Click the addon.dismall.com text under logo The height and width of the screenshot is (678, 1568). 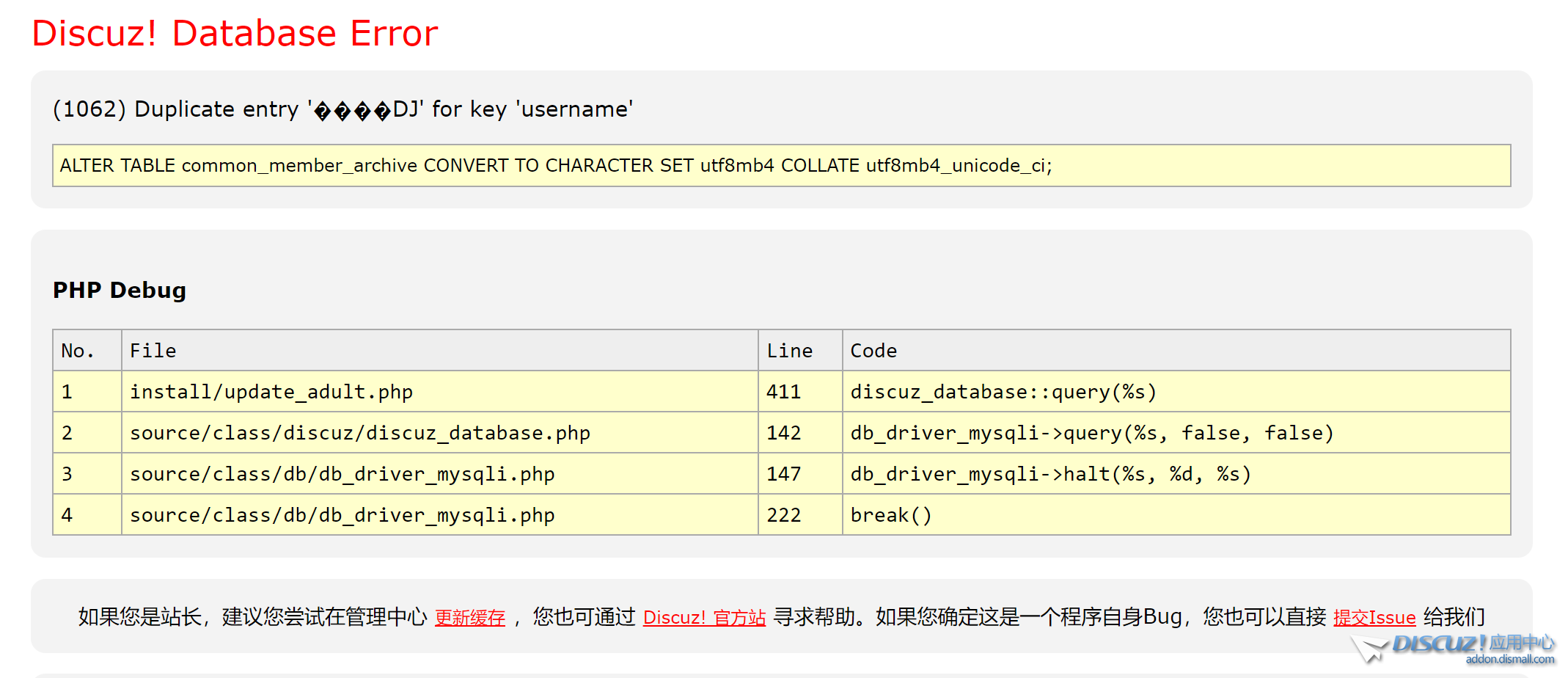1509,660
